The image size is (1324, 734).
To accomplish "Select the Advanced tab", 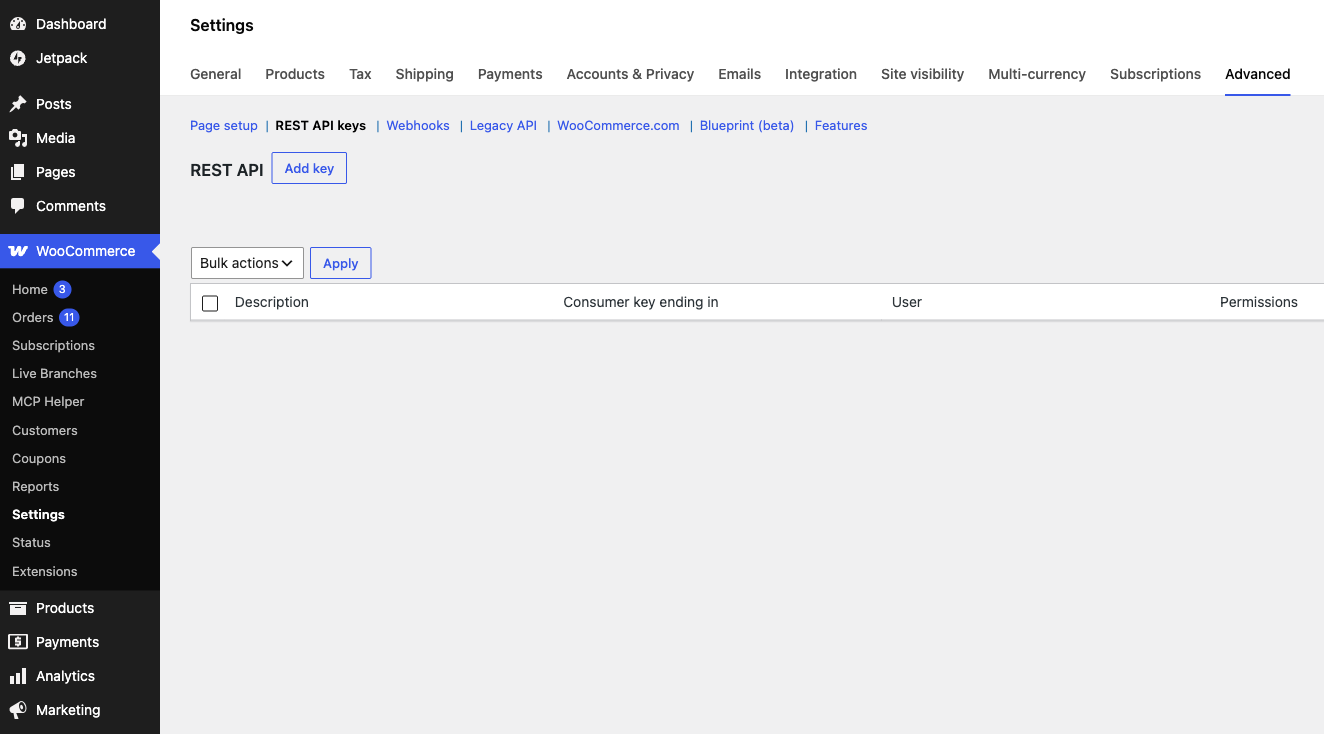I will [1258, 74].
